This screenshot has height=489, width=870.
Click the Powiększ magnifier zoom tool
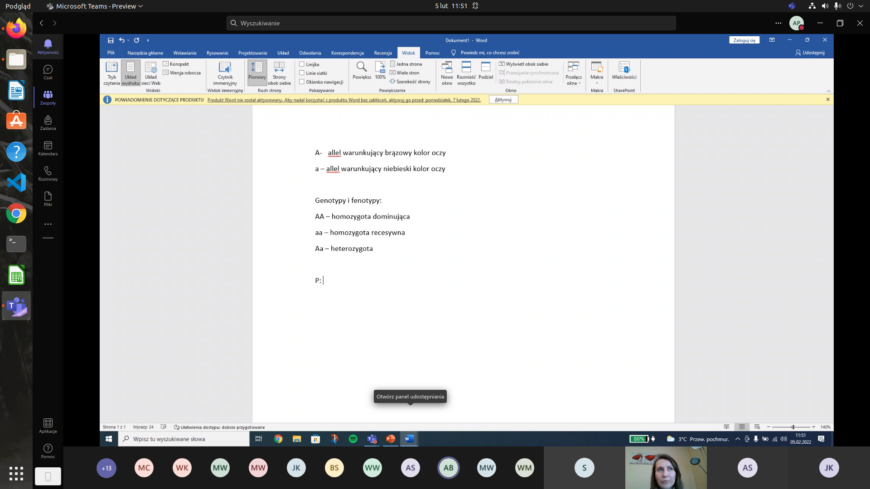click(361, 70)
